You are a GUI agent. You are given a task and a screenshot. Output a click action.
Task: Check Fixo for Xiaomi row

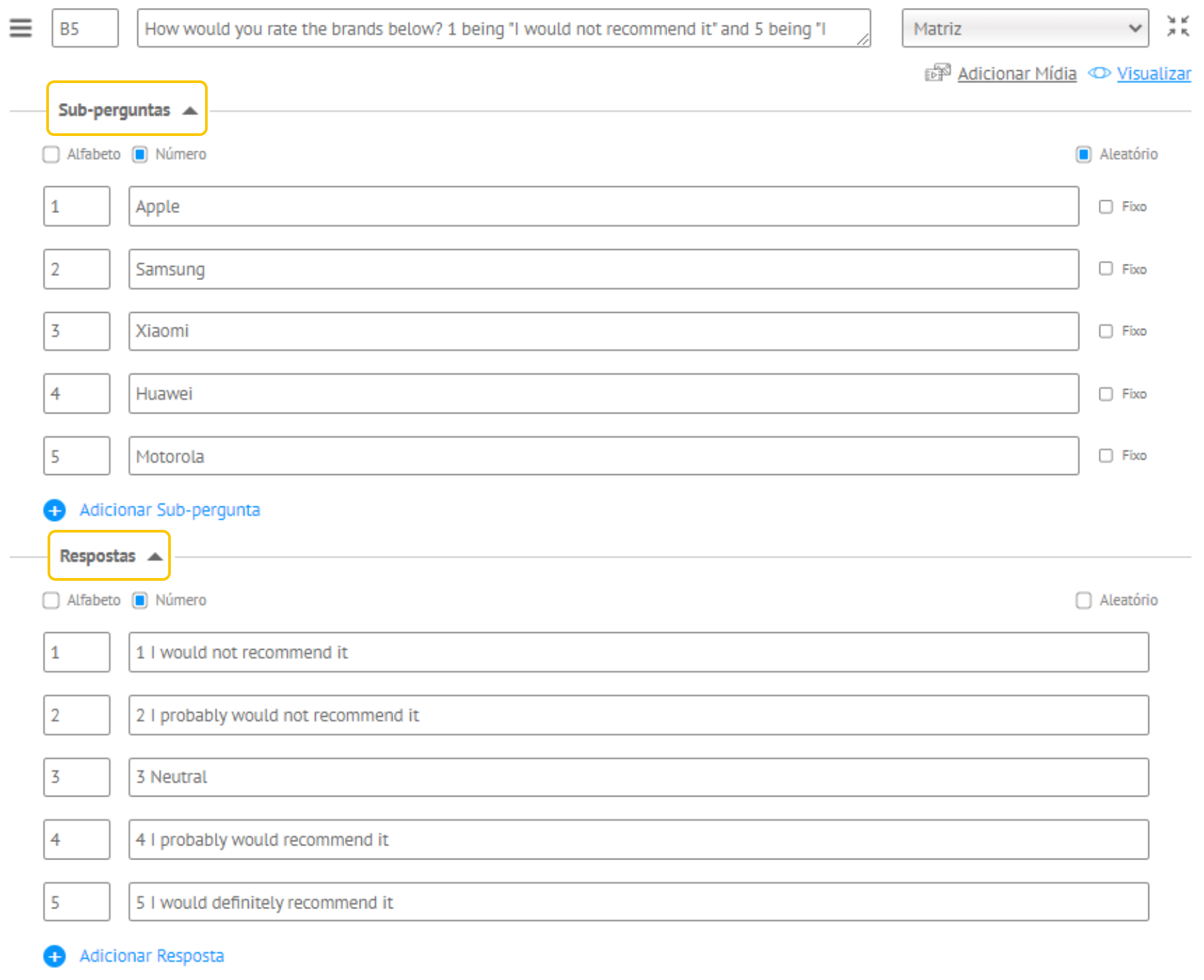(x=1106, y=331)
